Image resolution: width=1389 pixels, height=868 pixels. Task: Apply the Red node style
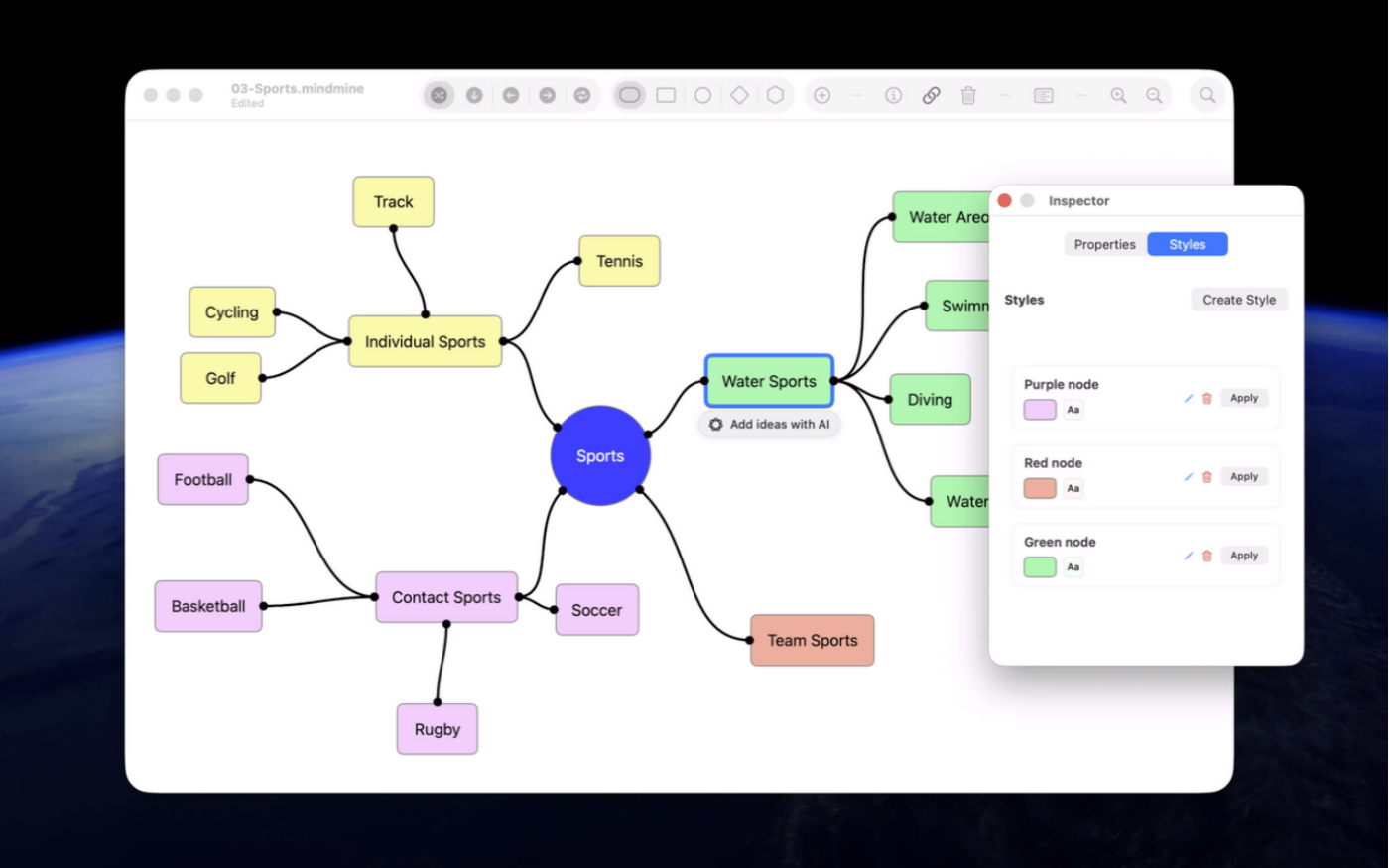1244,477
